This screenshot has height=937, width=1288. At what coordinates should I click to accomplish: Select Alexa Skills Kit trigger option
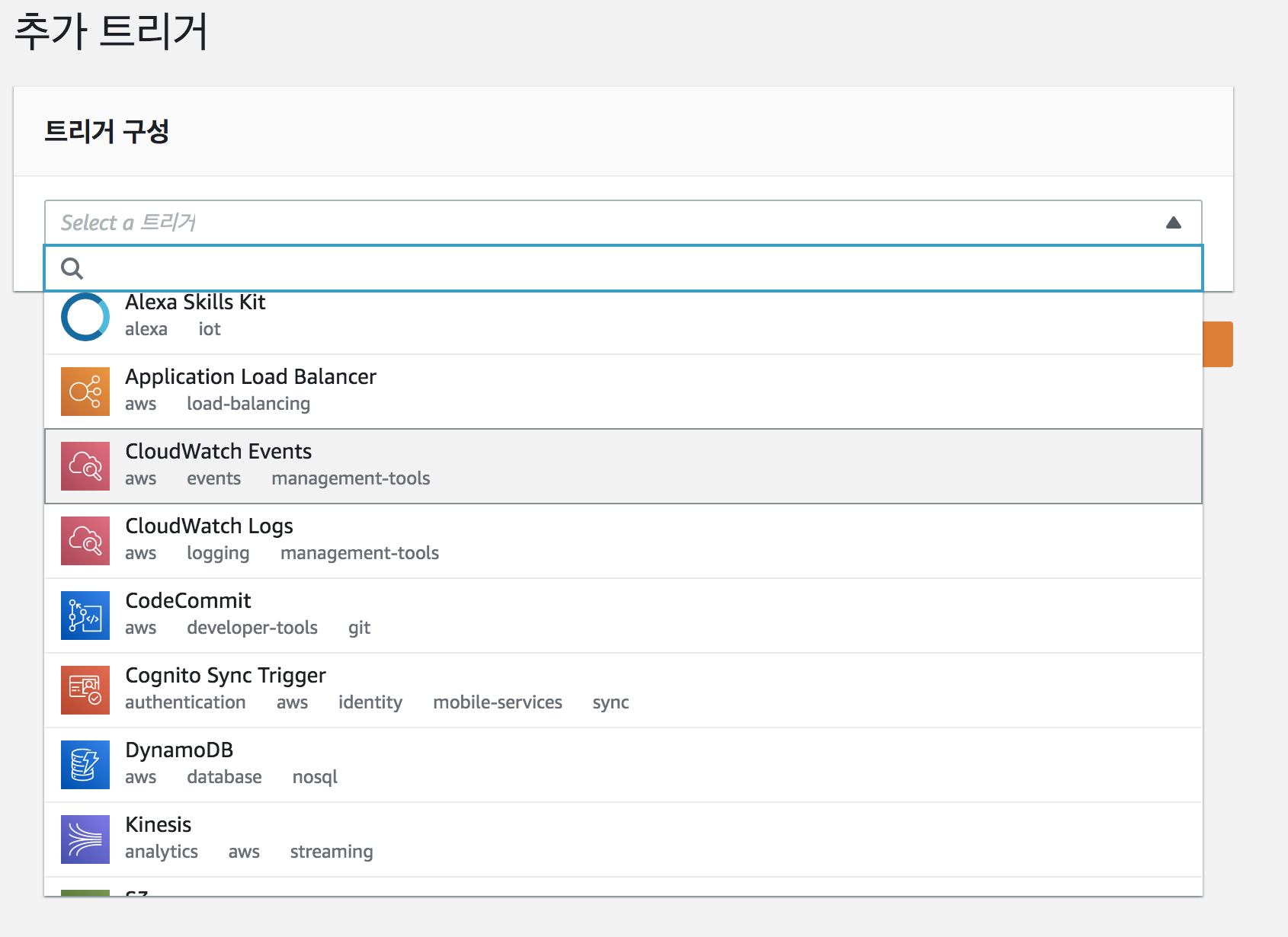(x=623, y=322)
